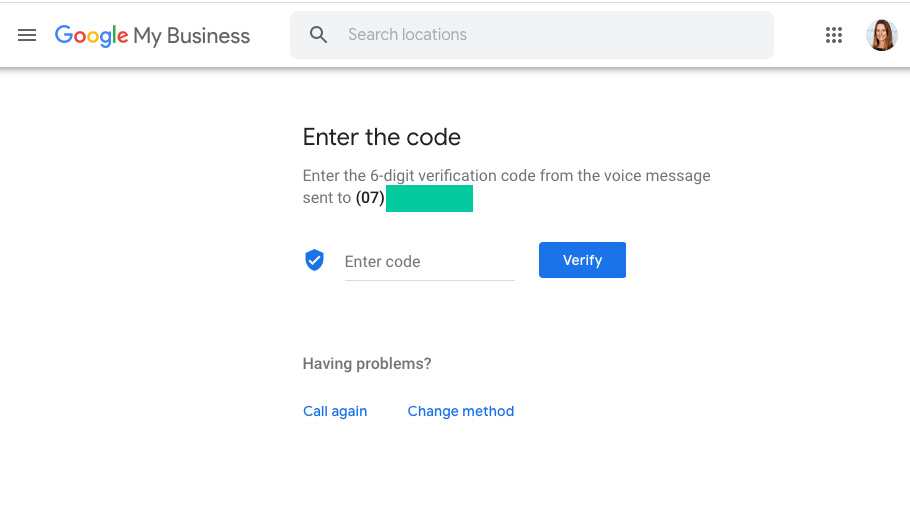Image resolution: width=910 pixels, height=521 pixels.
Task: Focus the Search locations field
Action: coord(532,35)
